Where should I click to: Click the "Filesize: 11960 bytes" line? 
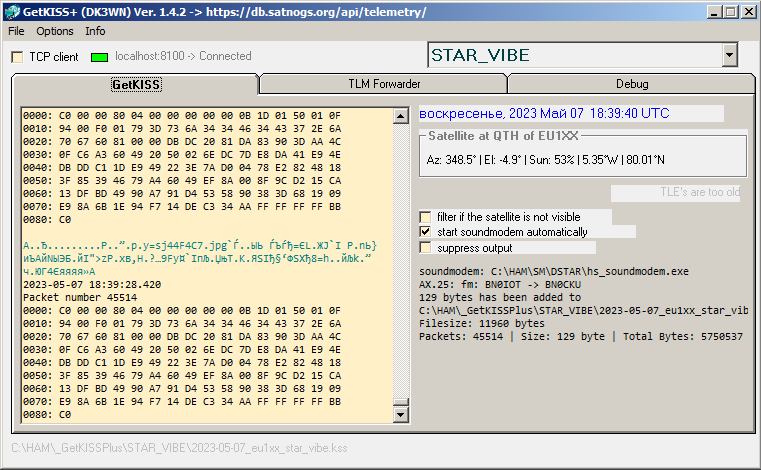pos(481,323)
